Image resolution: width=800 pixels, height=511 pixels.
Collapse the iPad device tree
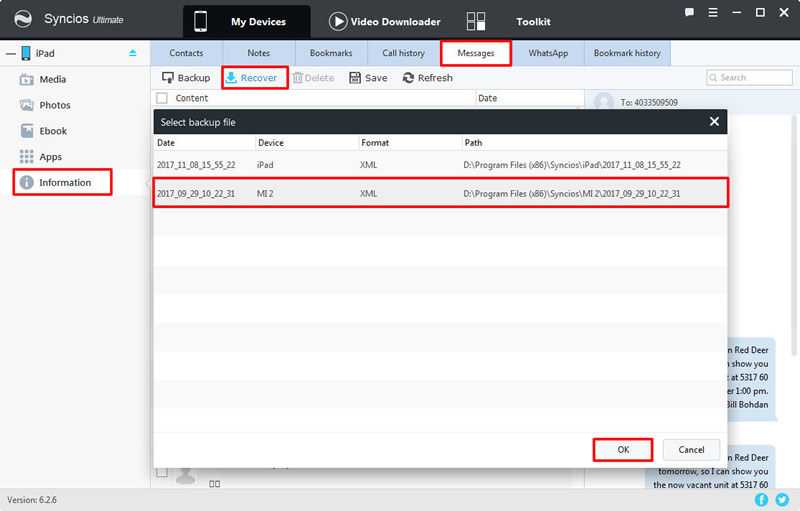point(11,54)
